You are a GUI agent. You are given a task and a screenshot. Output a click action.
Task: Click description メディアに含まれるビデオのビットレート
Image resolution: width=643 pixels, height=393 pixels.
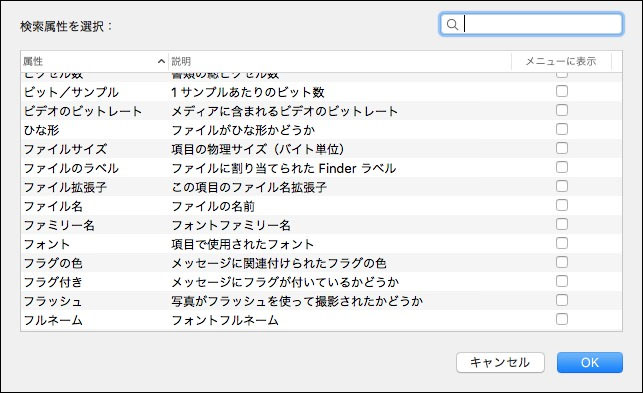point(285,111)
